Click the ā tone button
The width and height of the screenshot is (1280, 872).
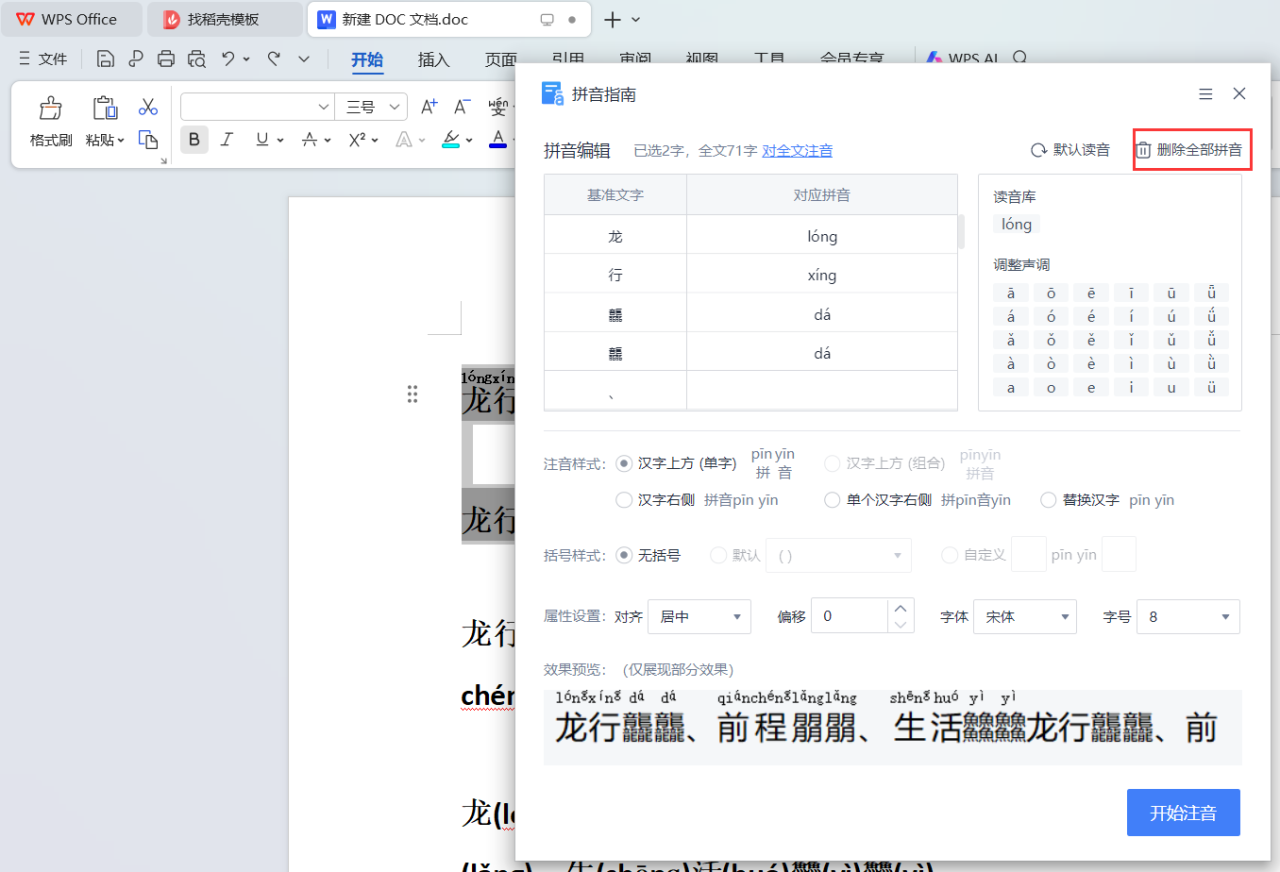[x=1011, y=293]
